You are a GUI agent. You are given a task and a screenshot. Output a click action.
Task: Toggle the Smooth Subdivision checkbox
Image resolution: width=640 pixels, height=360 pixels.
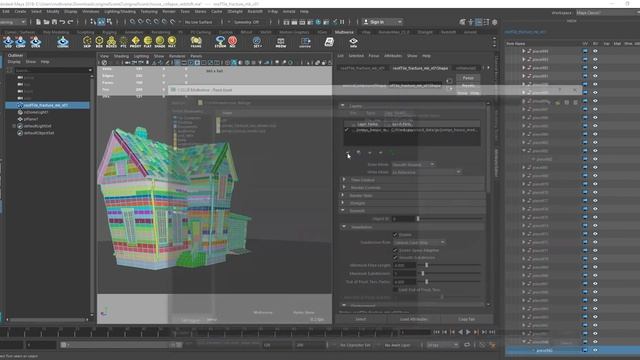tap(395, 258)
